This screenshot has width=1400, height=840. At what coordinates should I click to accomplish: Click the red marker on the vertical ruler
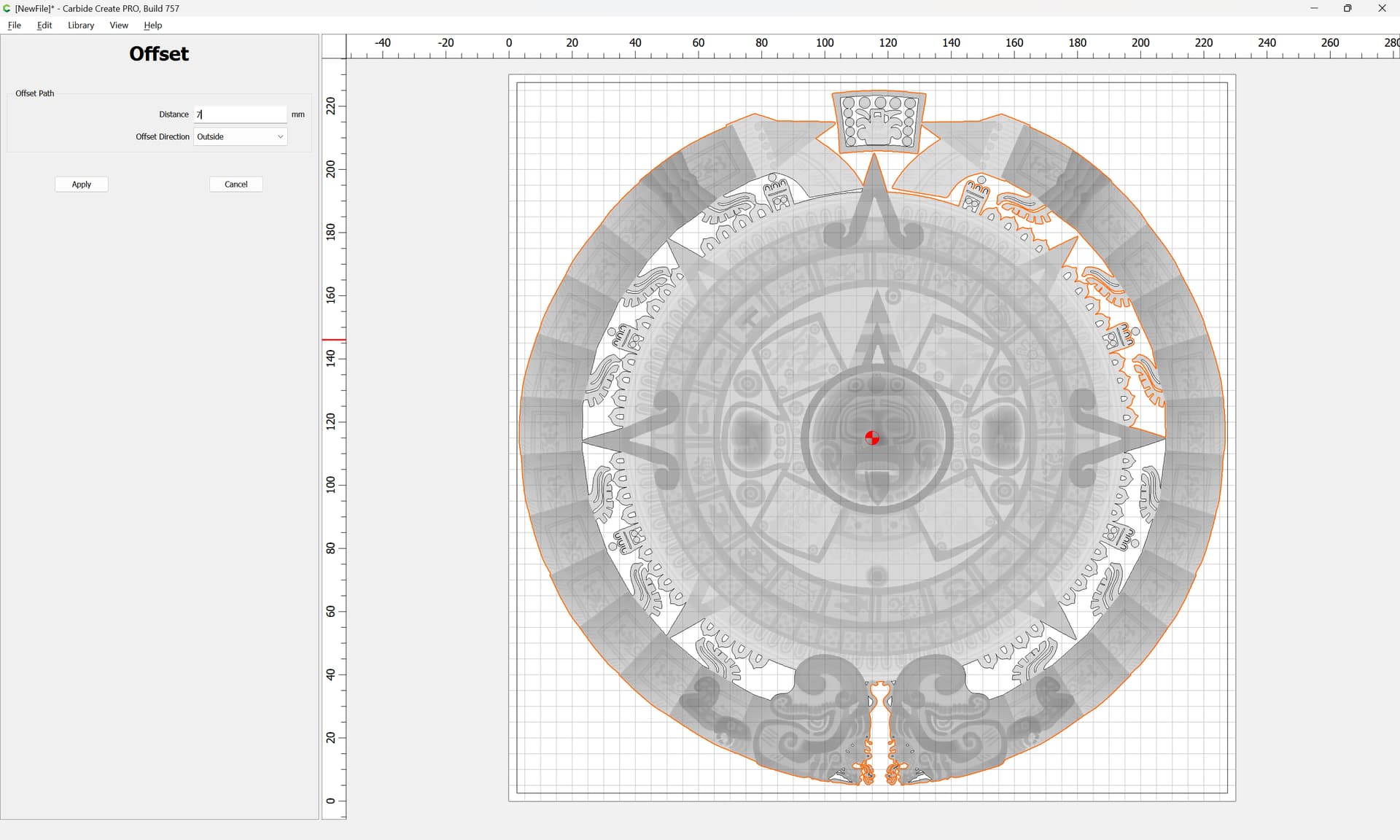334,340
